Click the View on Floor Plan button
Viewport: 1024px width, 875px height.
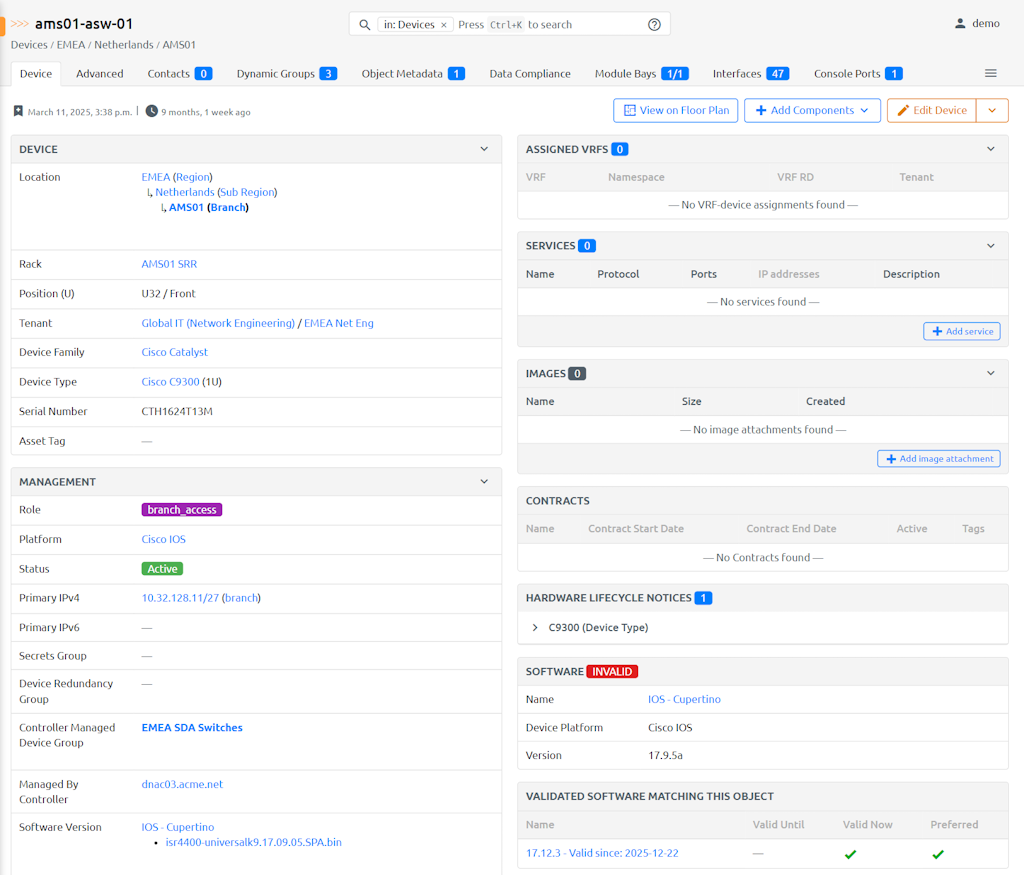point(675,111)
